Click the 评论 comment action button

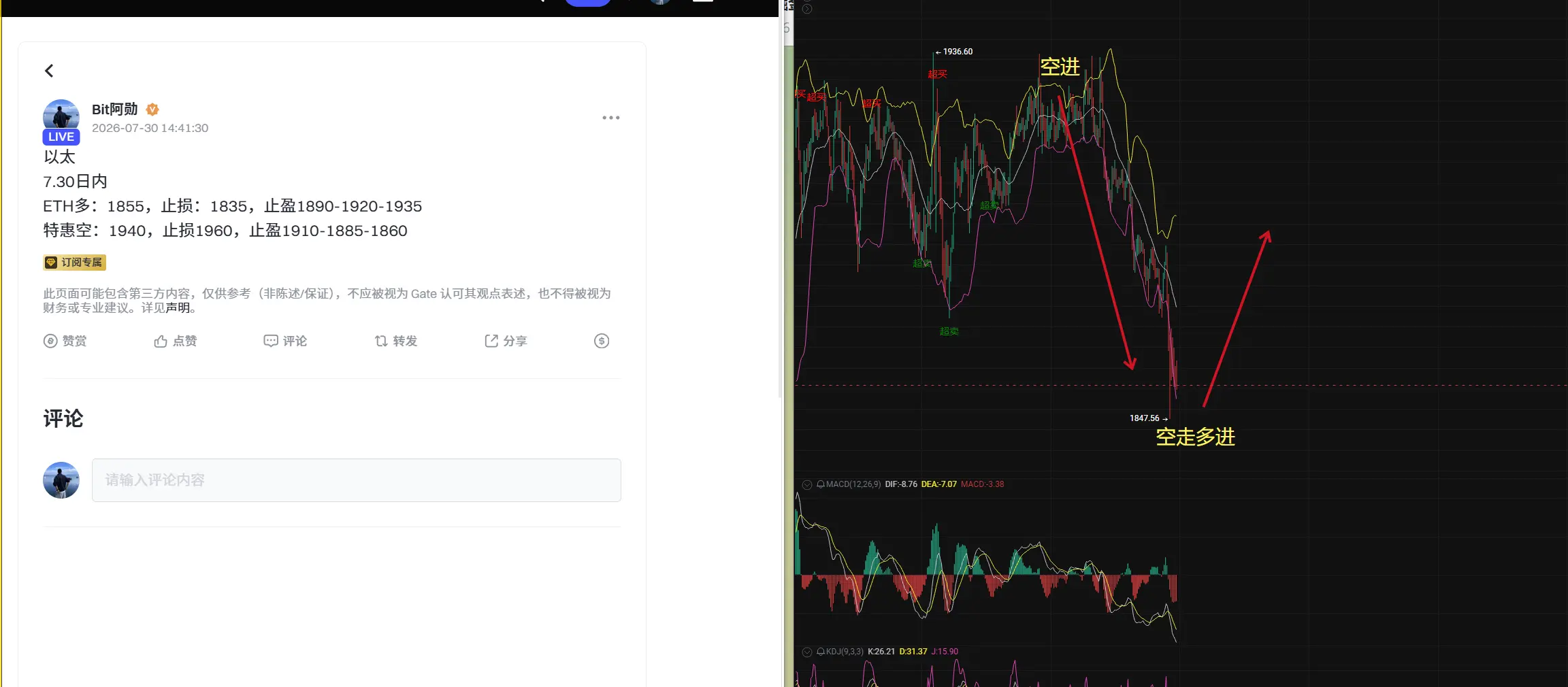[286, 341]
